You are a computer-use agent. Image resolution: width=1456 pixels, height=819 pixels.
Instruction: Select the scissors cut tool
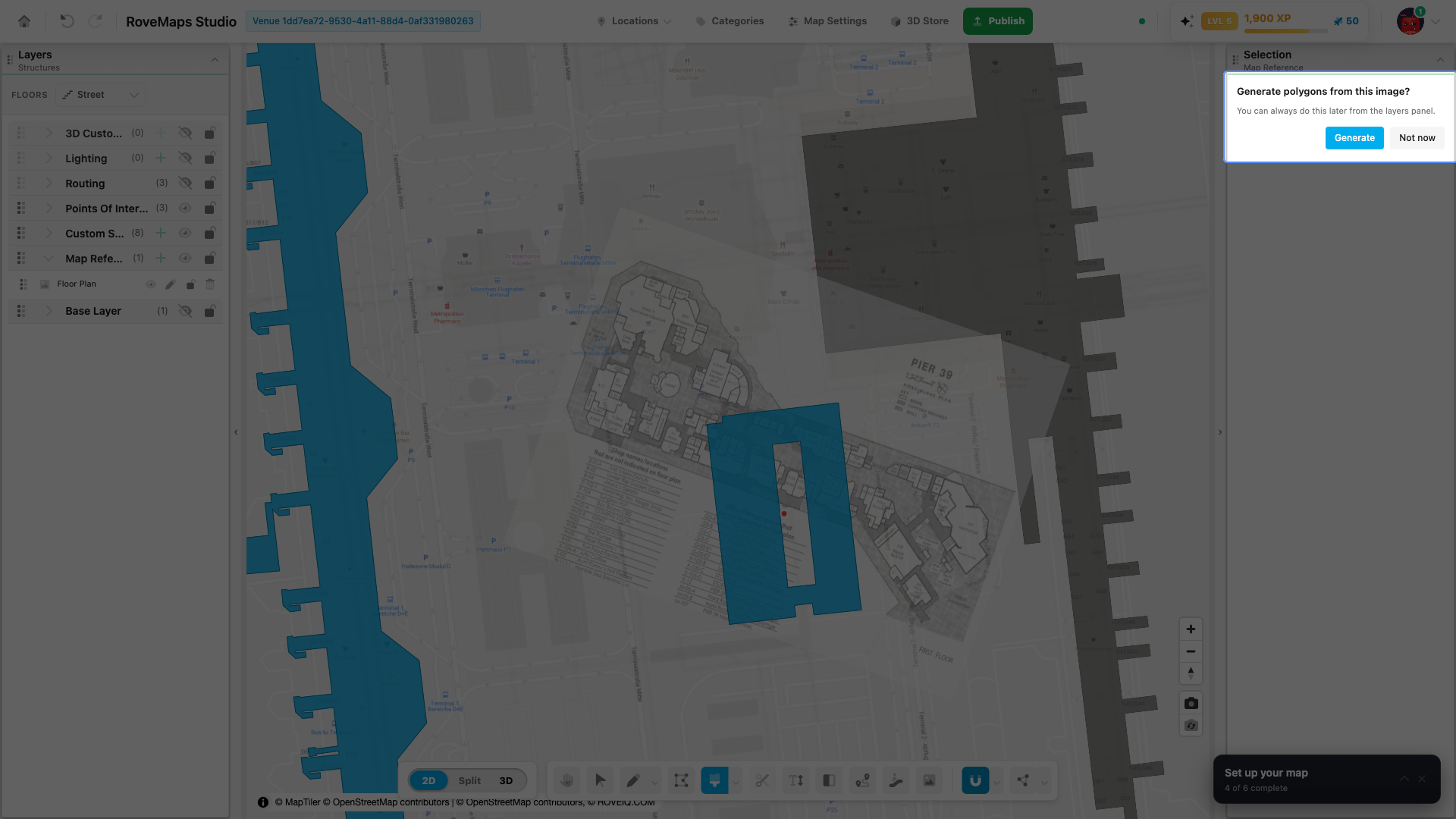tap(762, 780)
